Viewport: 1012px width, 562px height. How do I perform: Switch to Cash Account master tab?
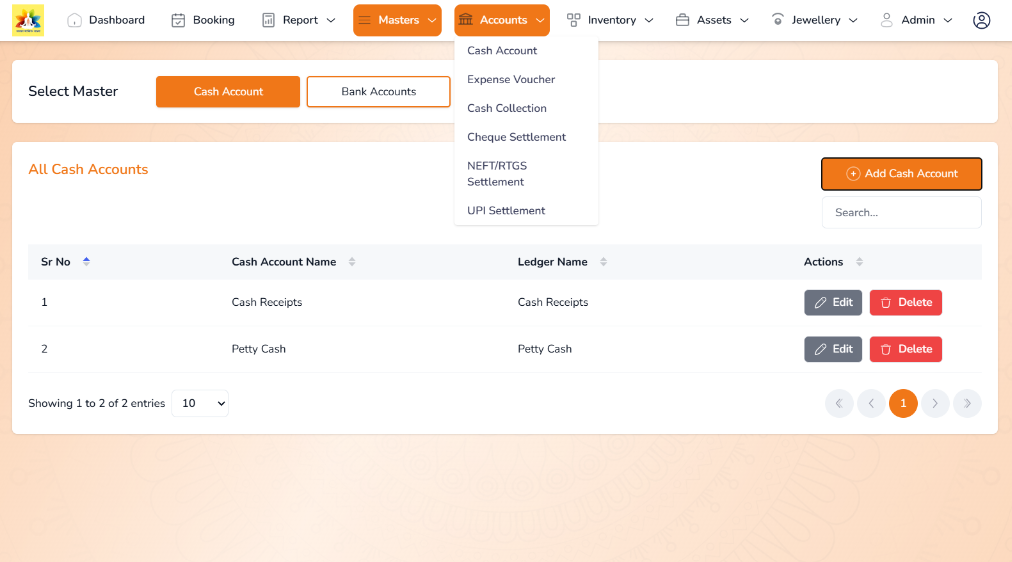point(228,92)
